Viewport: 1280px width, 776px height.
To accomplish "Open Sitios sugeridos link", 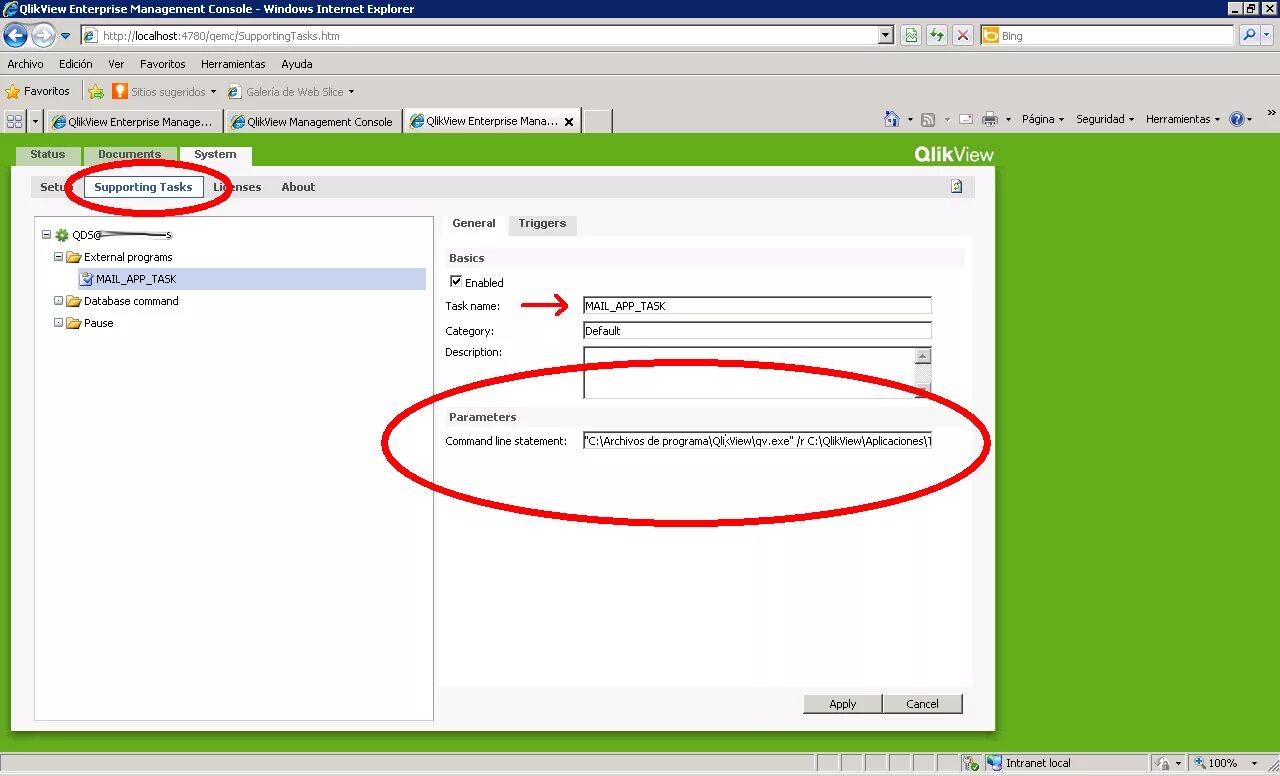I will click(164, 91).
